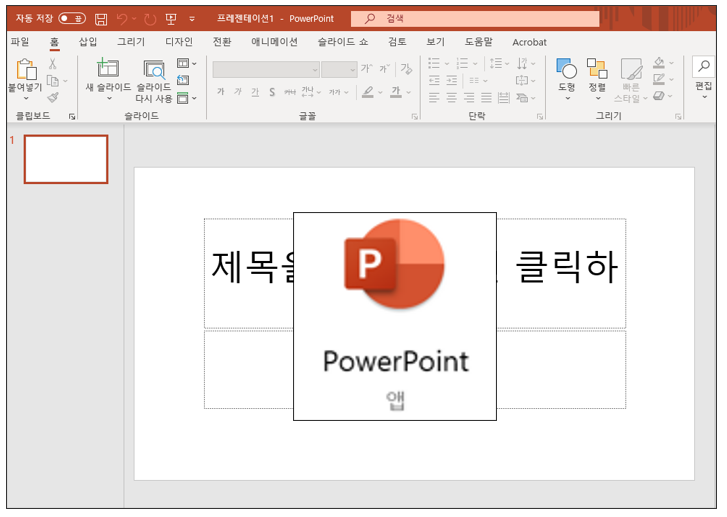Switch to the 전환 (Transitions) tab
The image size is (727, 517).
click(222, 42)
